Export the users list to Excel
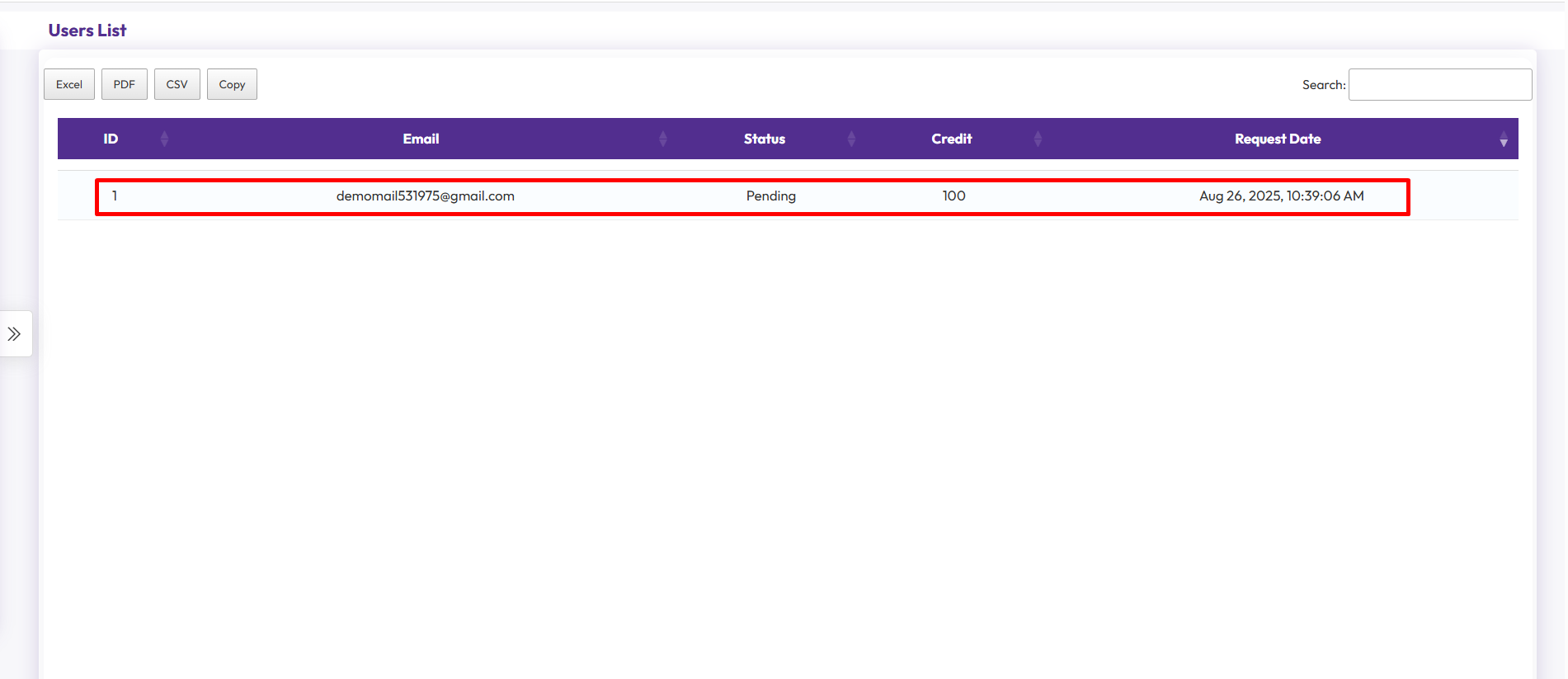Screen dimensions: 1568x679 (69, 84)
